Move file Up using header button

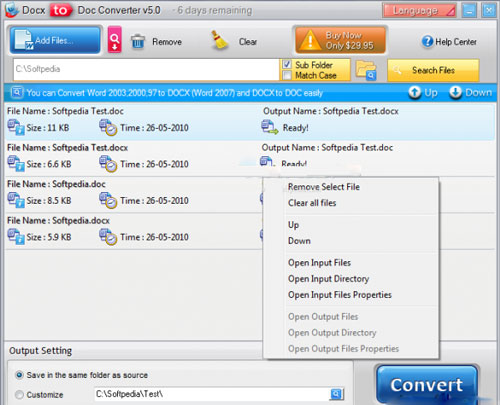point(423,92)
